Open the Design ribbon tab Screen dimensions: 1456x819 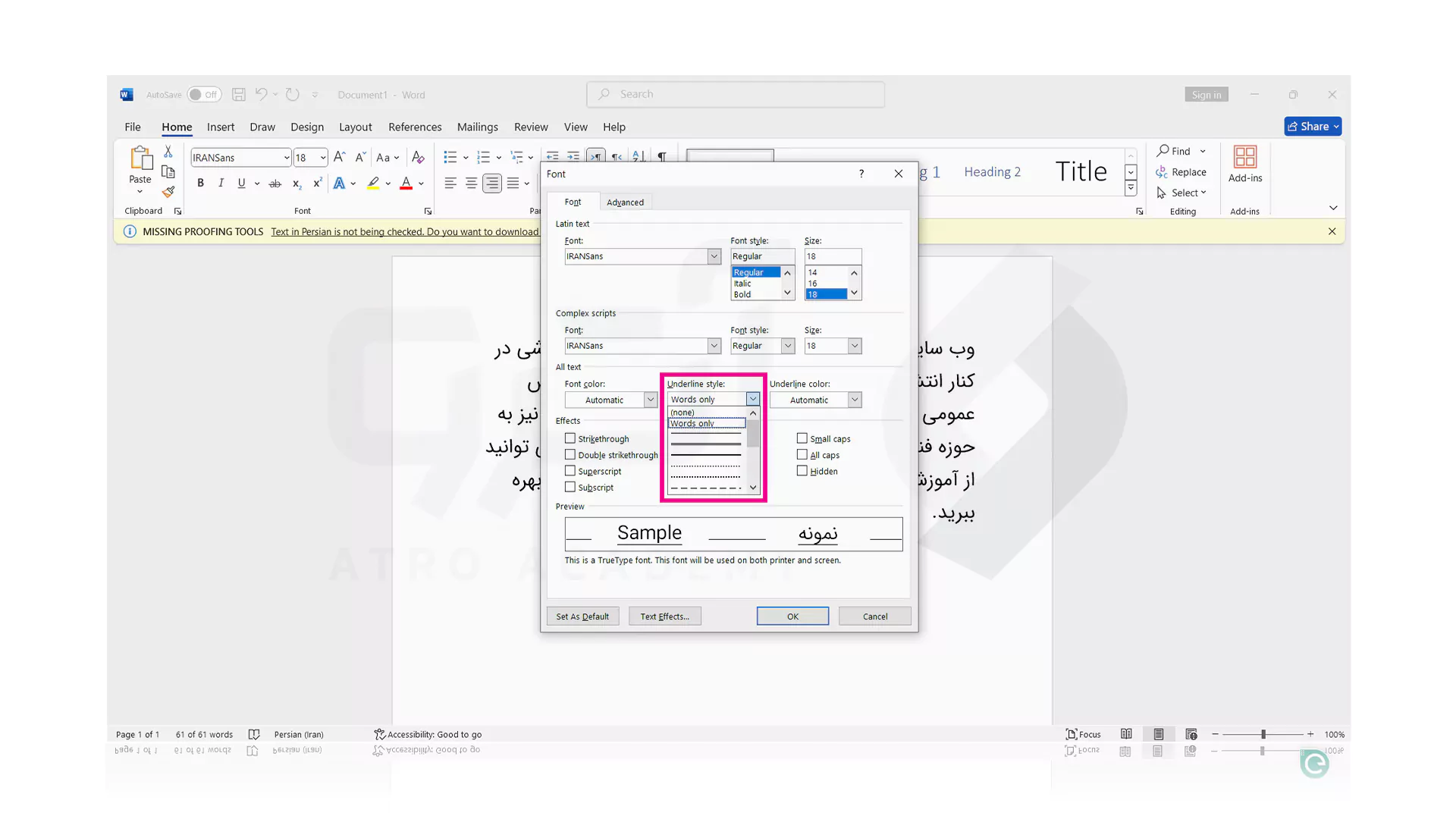307,127
